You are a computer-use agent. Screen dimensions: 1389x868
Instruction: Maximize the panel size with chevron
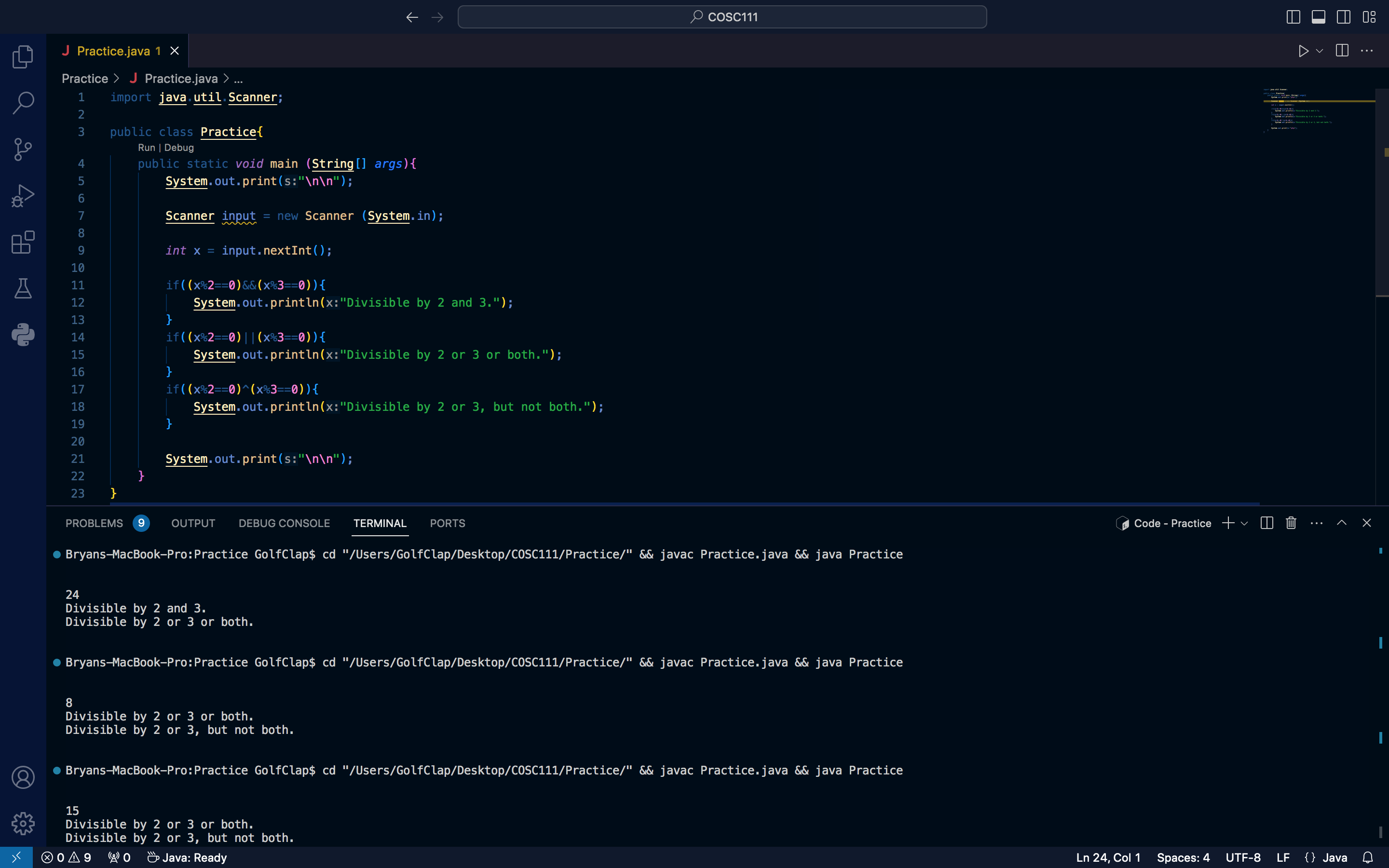pyautogui.click(x=1341, y=523)
